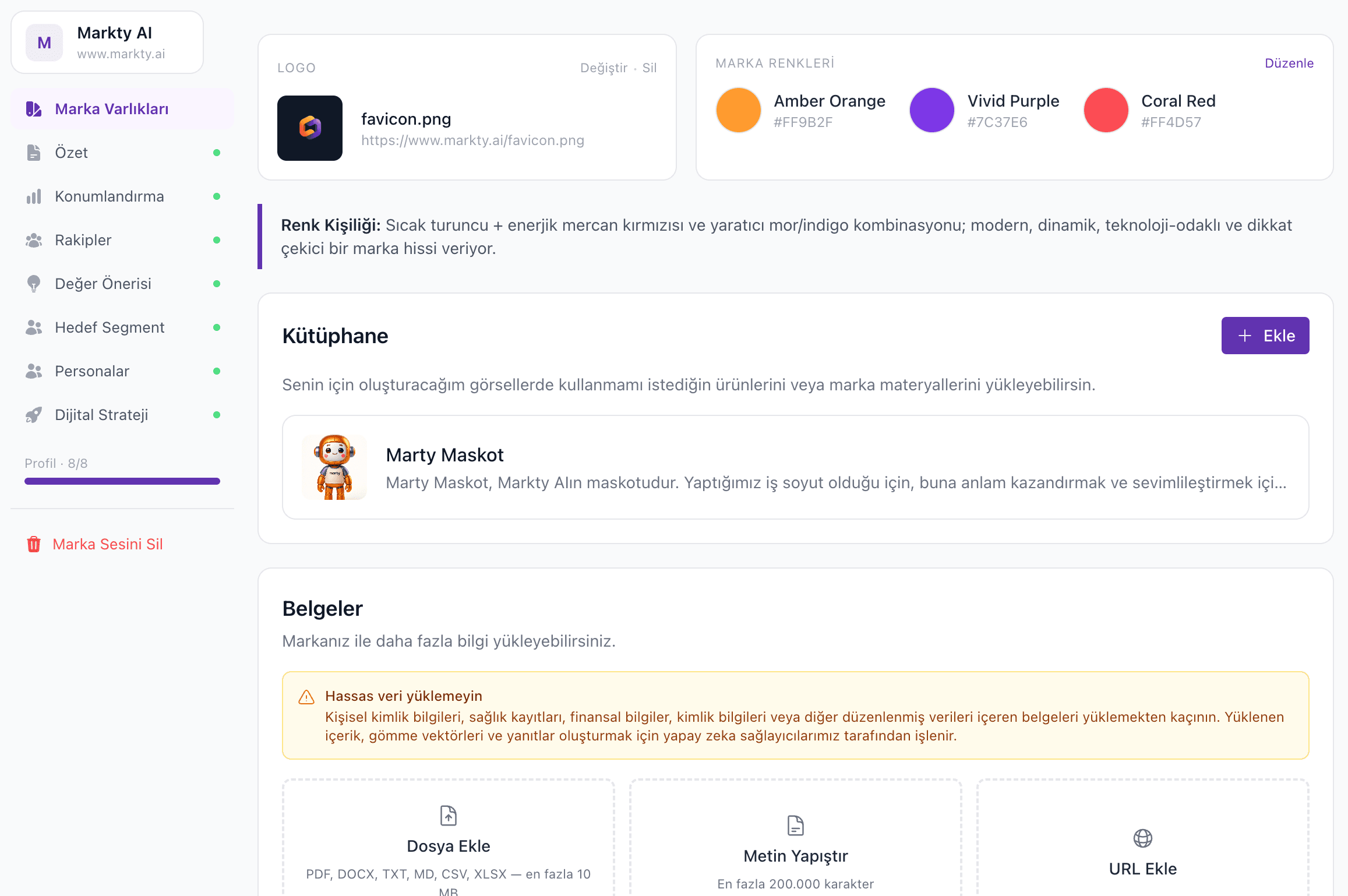
Task: Select the Amber Orange color swatch
Action: (x=738, y=110)
